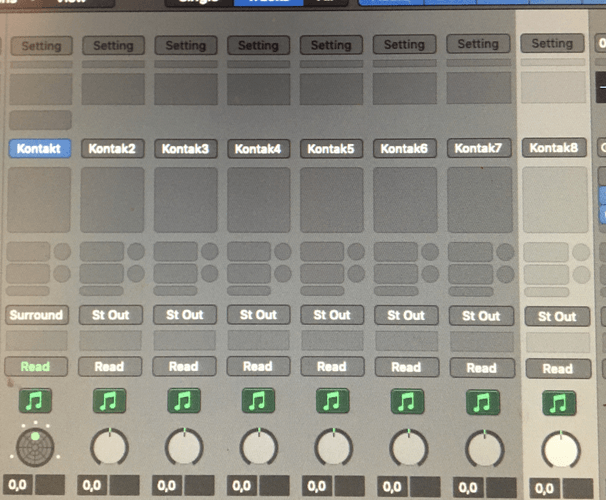The image size is (606, 500).
Task: Open the St Out selector on Kontak8
Action: point(557,316)
